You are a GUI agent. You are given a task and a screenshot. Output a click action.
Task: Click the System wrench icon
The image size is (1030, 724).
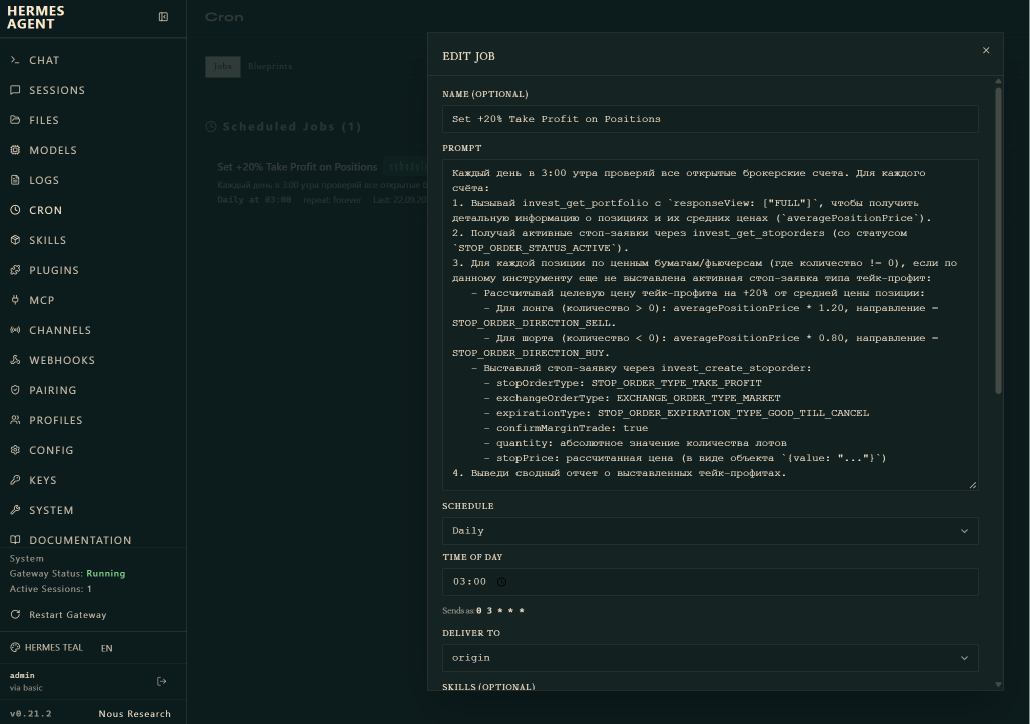pos(15,510)
